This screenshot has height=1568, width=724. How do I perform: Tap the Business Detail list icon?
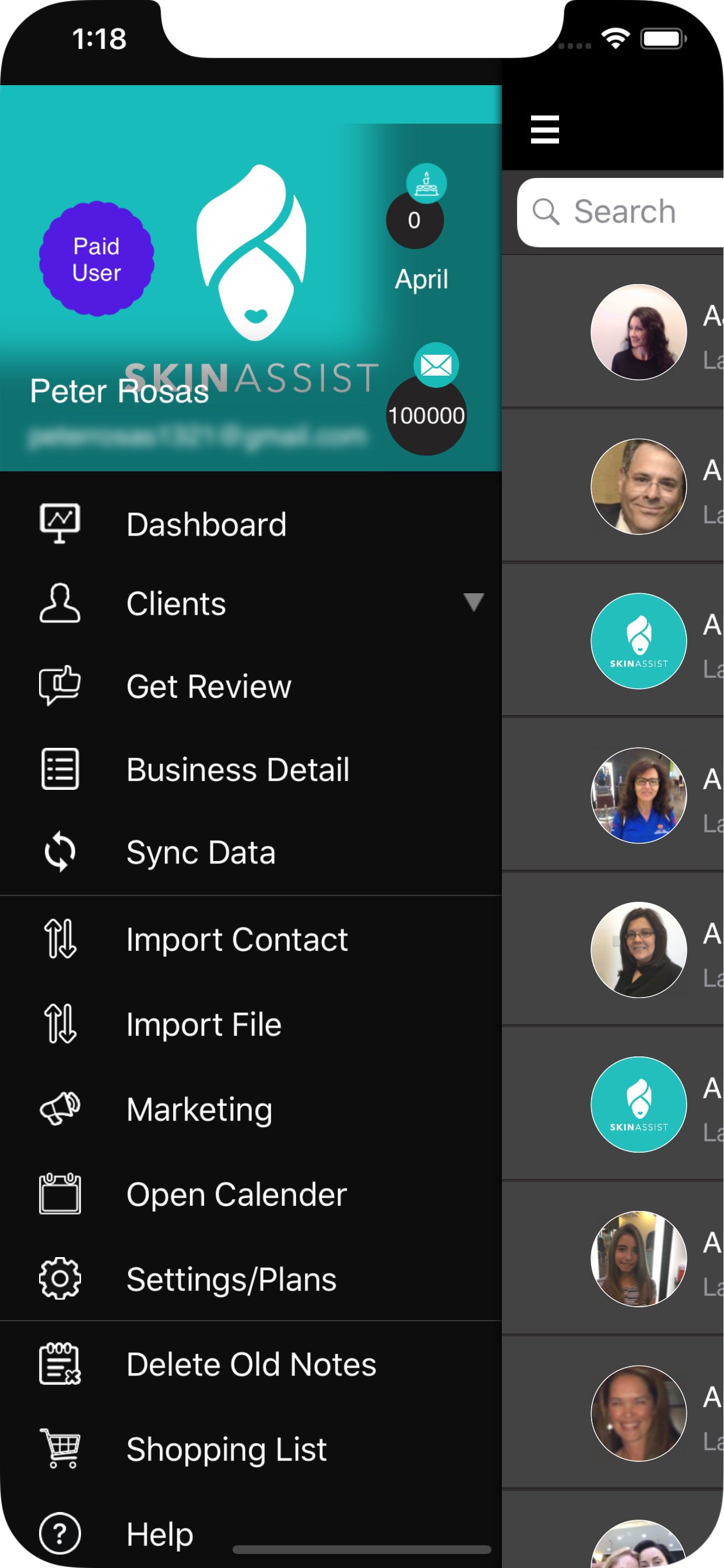(59, 769)
